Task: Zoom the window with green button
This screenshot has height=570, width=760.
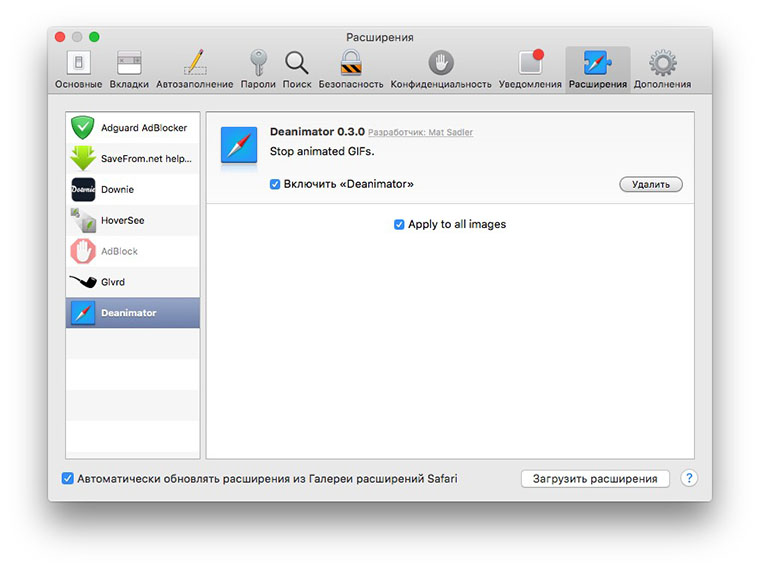Action: tap(94, 37)
